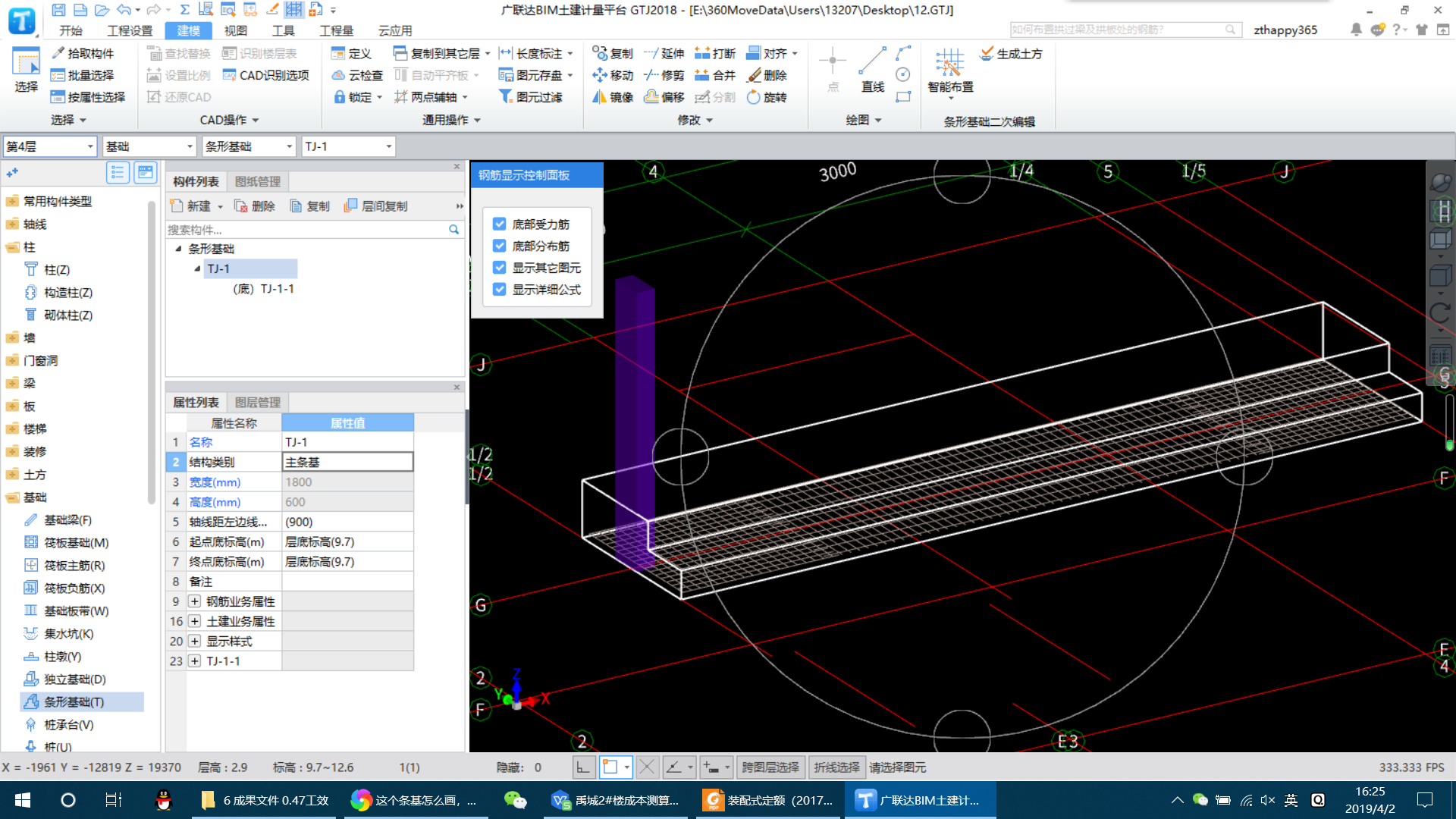Click the 长度标注 length dimension tool

click(x=535, y=53)
